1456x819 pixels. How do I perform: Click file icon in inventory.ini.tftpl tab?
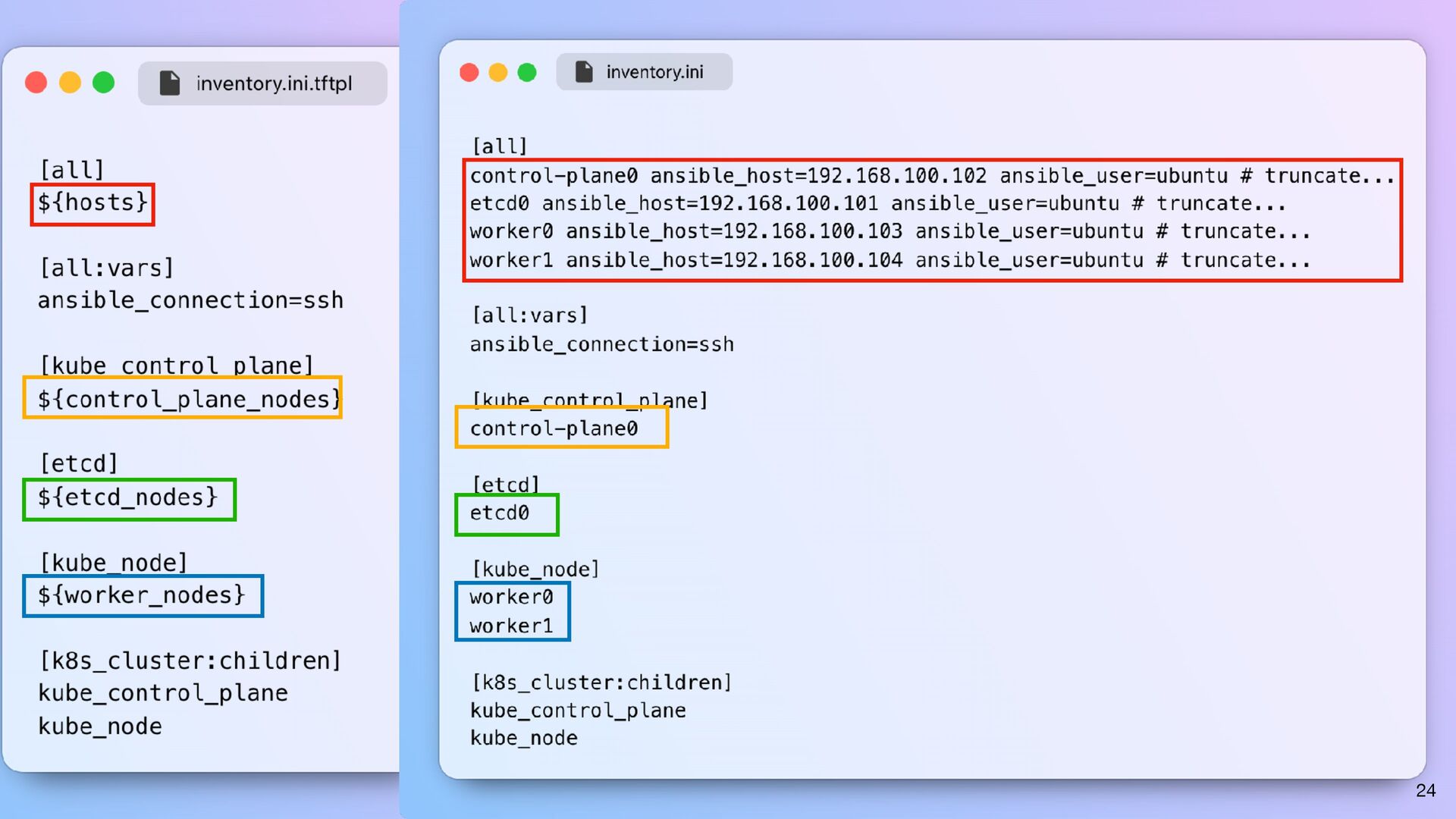(170, 83)
